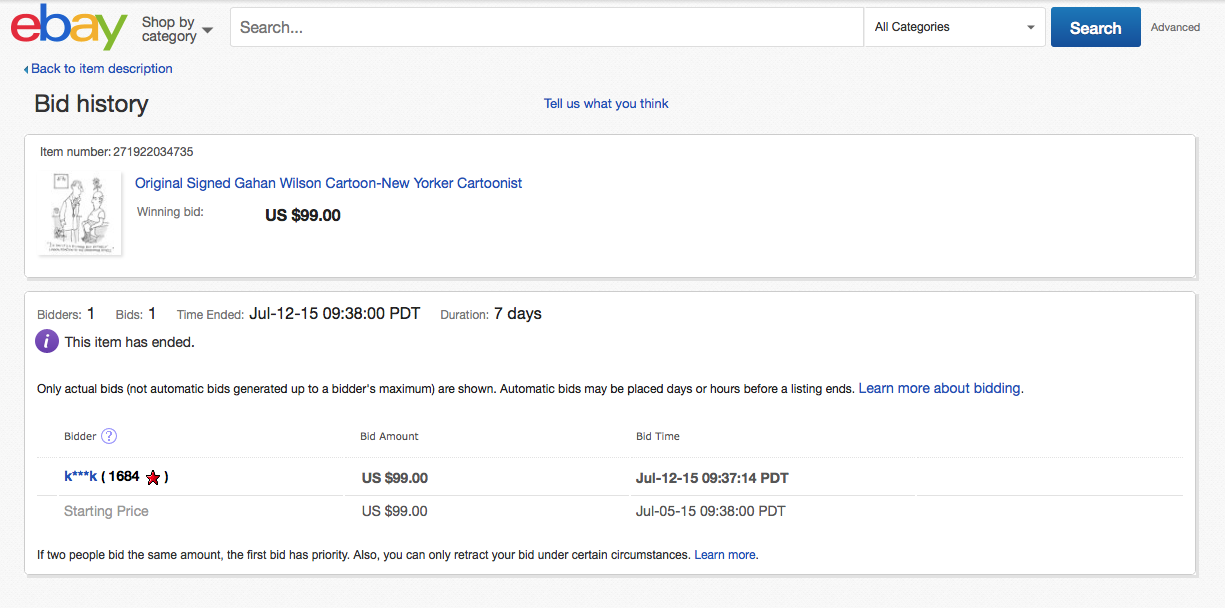This screenshot has height=608, width=1225.
Task: Open bidder k***k profile link
Action: pyautogui.click(x=80, y=477)
